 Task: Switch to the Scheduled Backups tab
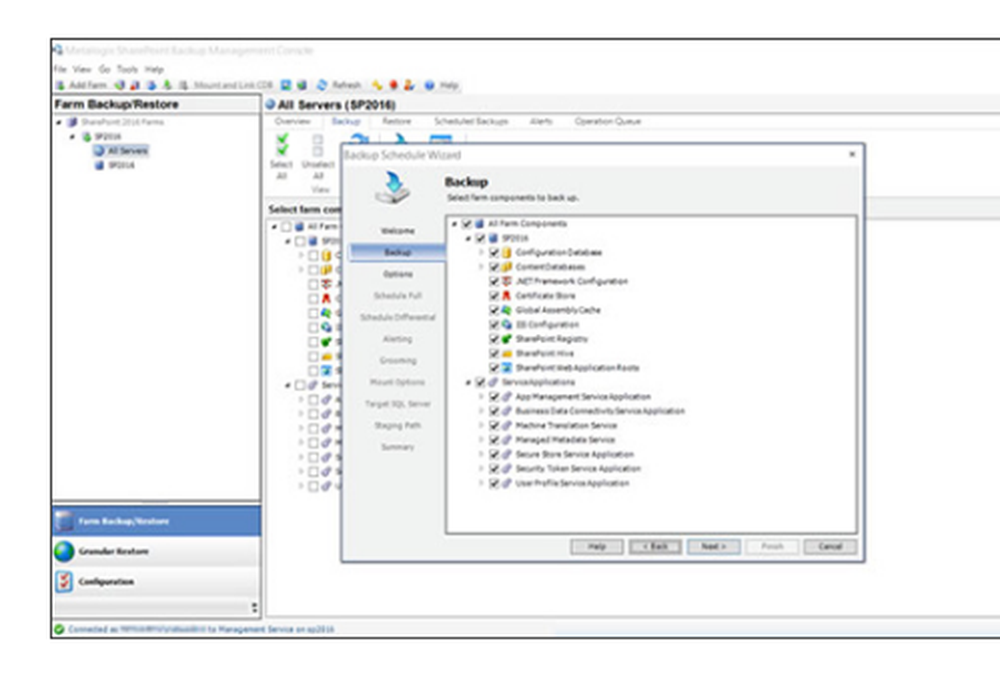click(471, 121)
